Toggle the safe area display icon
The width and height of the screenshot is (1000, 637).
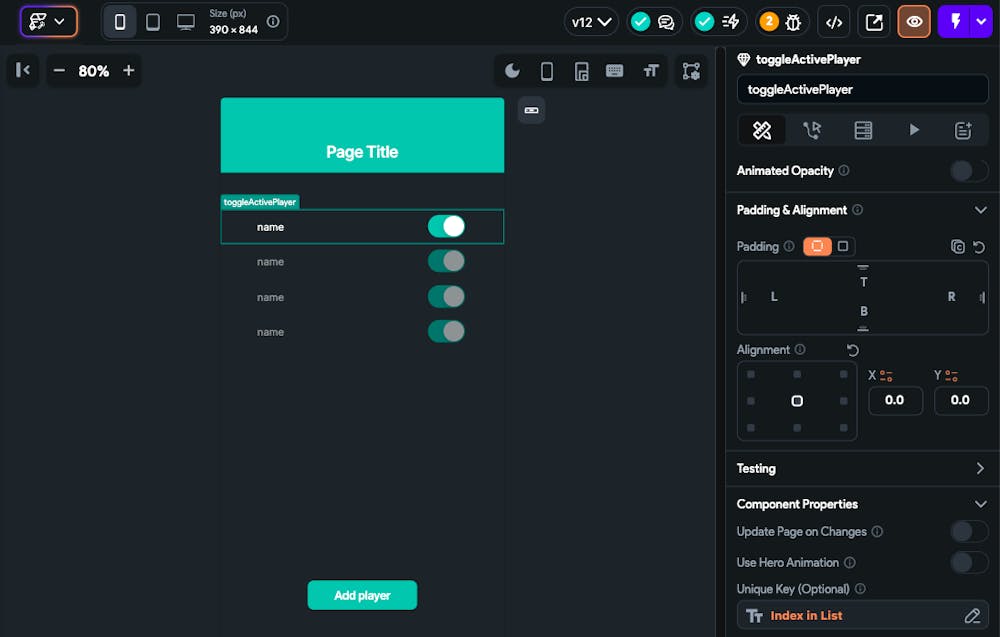coord(582,71)
